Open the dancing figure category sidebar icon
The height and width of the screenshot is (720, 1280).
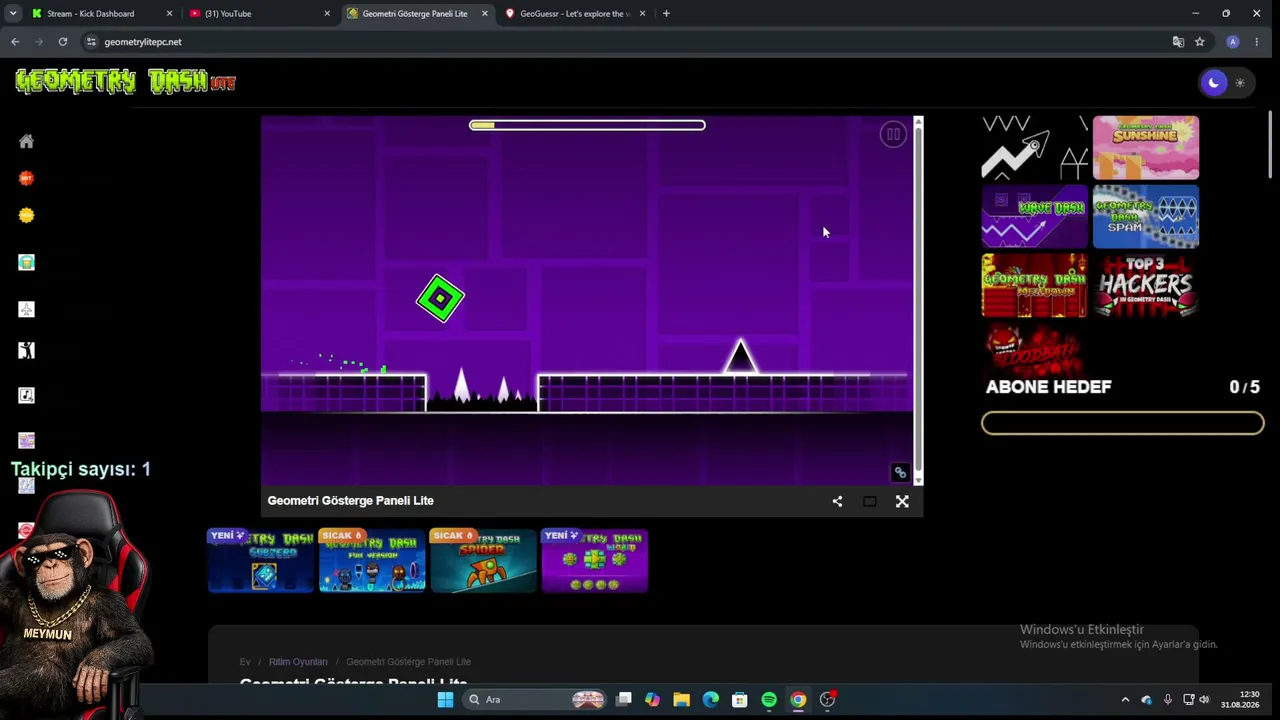pos(27,350)
